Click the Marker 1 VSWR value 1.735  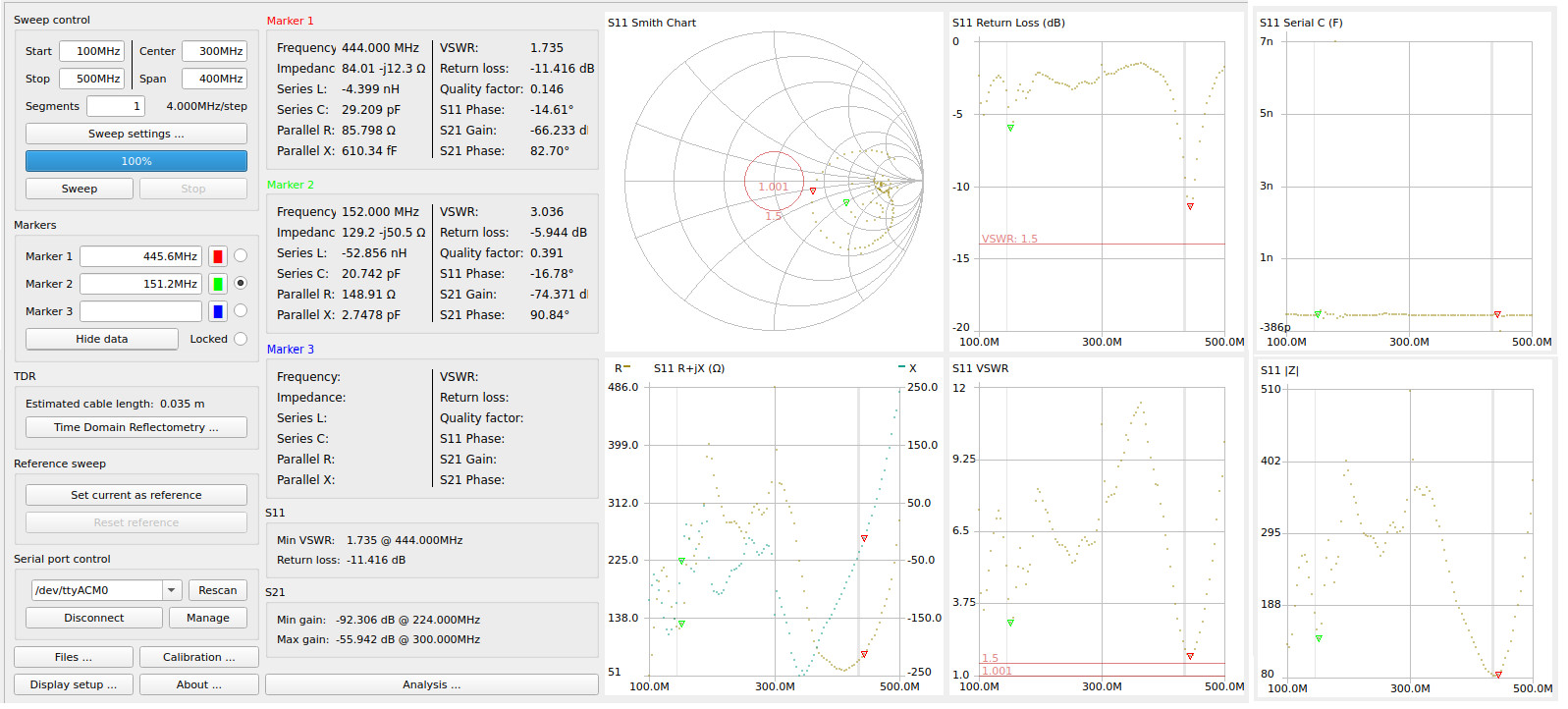pos(547,47)
